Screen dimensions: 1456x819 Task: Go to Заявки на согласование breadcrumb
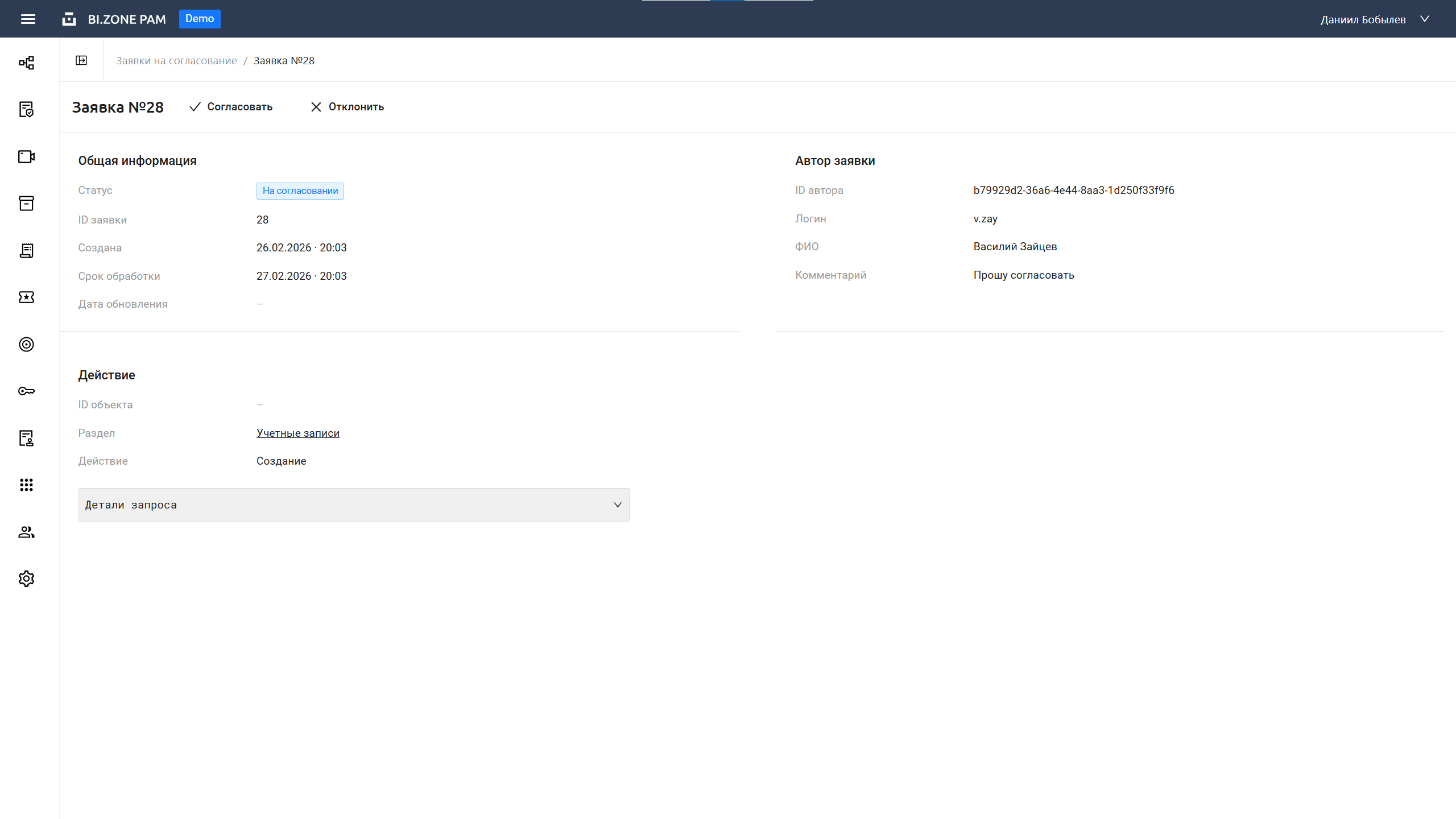click(176, 61)
